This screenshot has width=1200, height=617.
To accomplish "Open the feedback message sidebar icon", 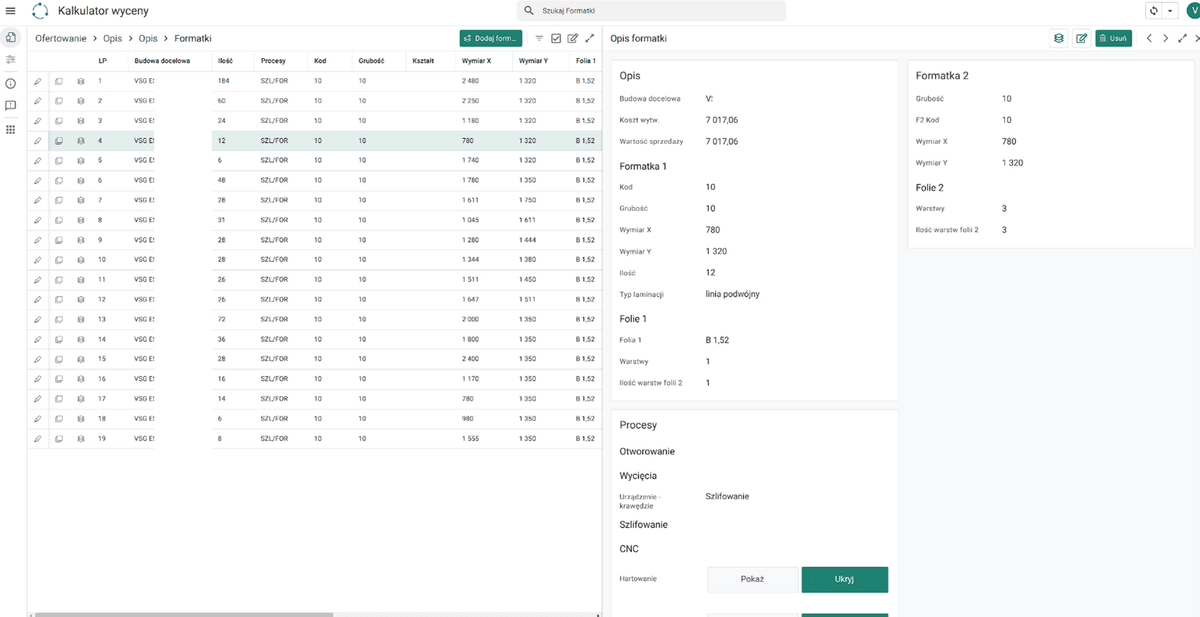I will 10,106.
